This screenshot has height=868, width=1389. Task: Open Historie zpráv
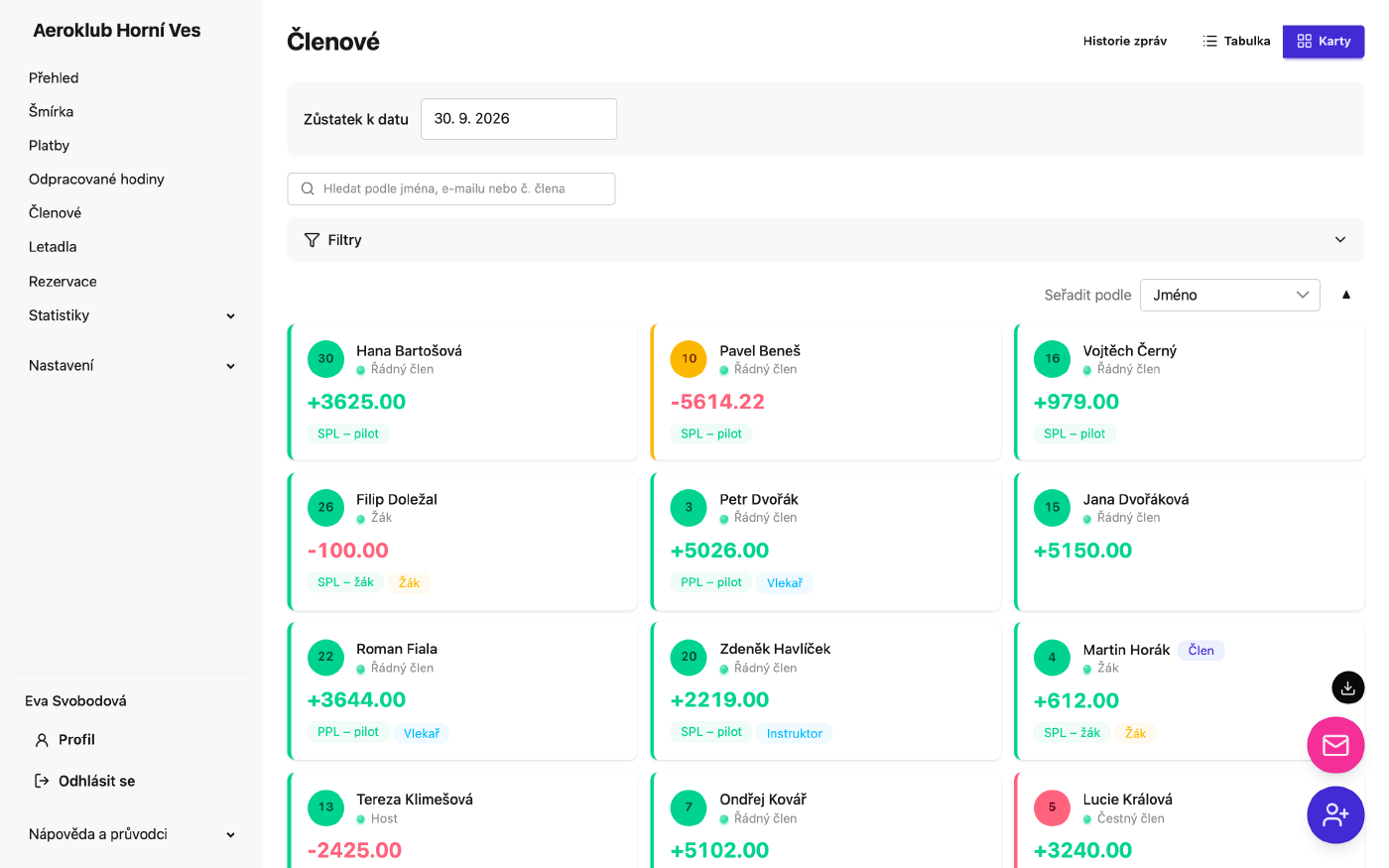pos(1125,42)
